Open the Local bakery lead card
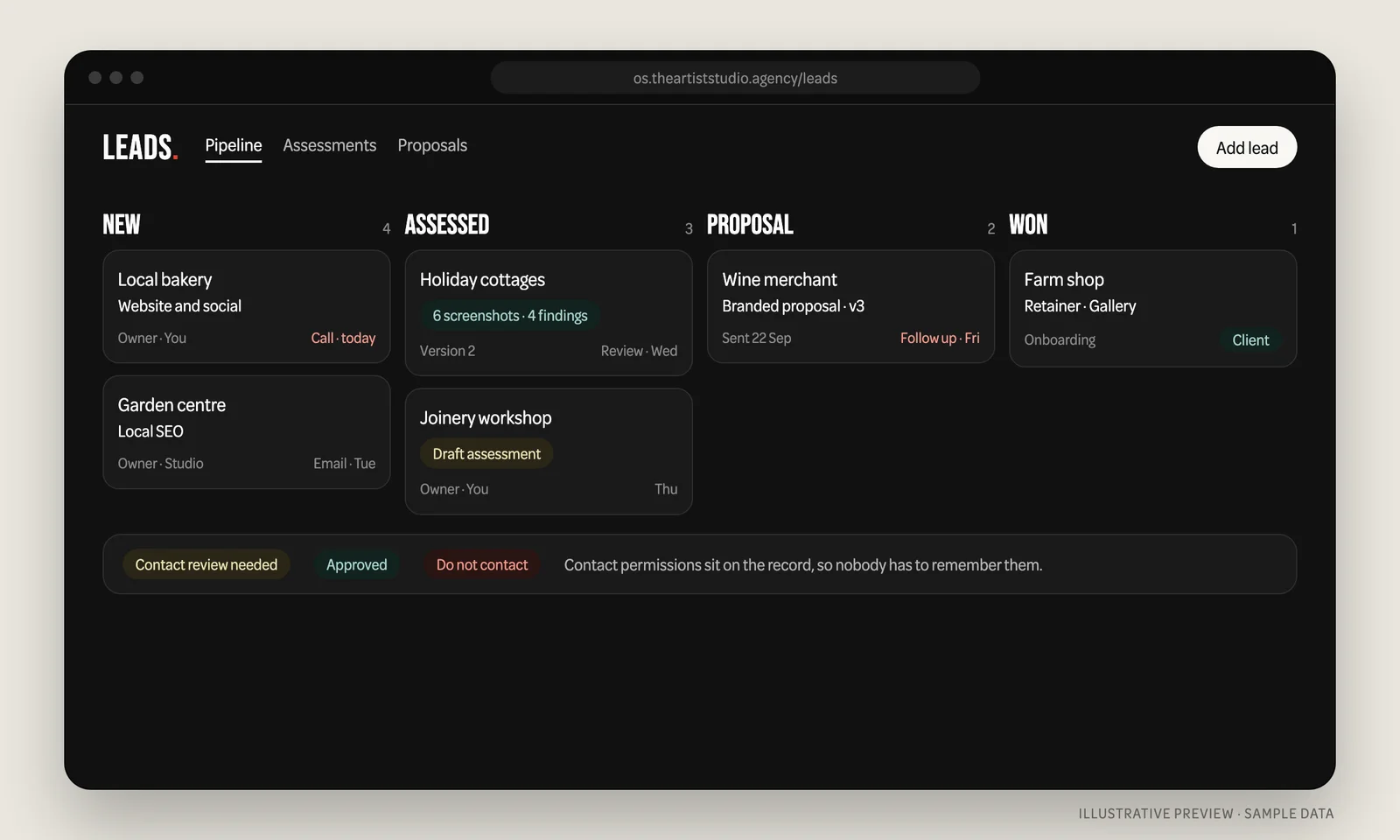 [x=247, y=306]
